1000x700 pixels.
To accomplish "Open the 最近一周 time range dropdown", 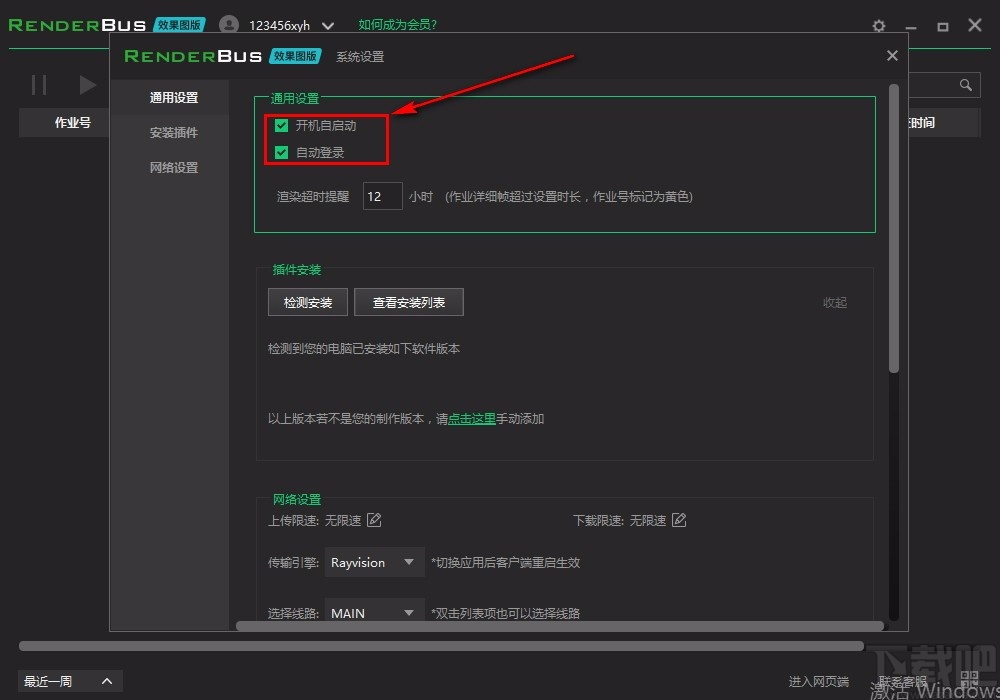I will point(70,682).
